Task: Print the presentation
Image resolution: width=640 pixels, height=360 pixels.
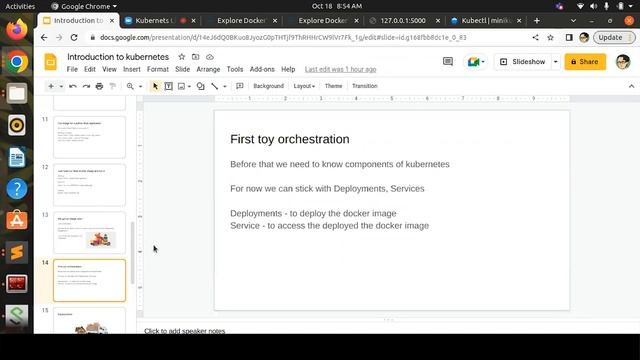Action: [99, 86]
